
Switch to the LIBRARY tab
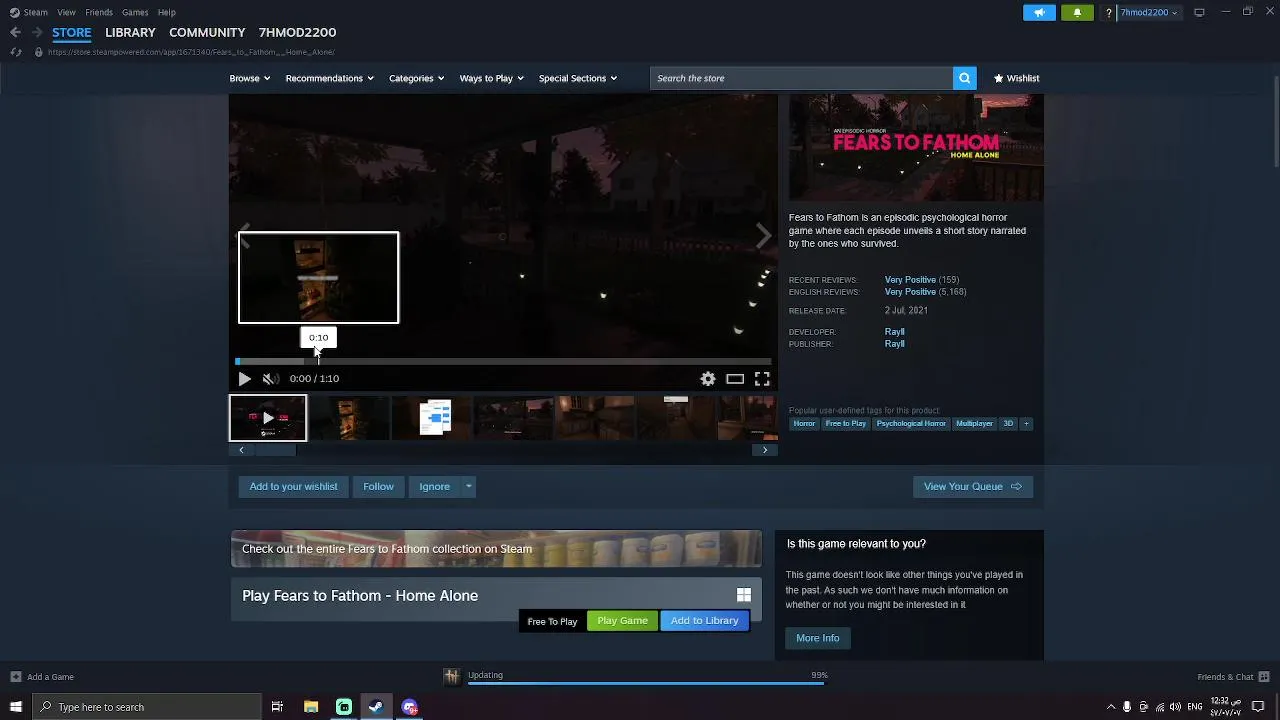(130, 32)
